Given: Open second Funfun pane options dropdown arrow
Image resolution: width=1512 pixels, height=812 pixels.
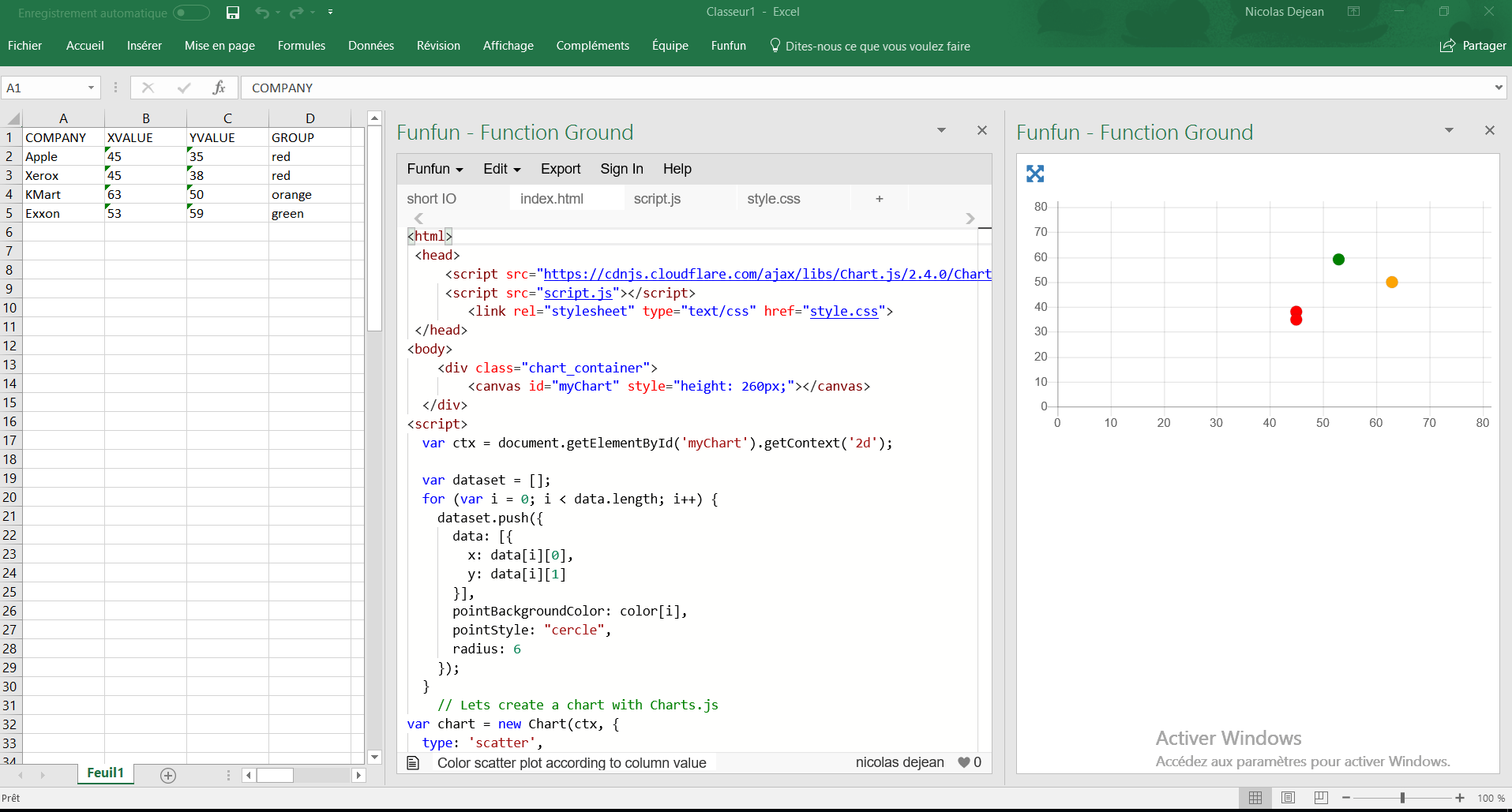Looking at the screenshot, I should tap(1449, 130).
